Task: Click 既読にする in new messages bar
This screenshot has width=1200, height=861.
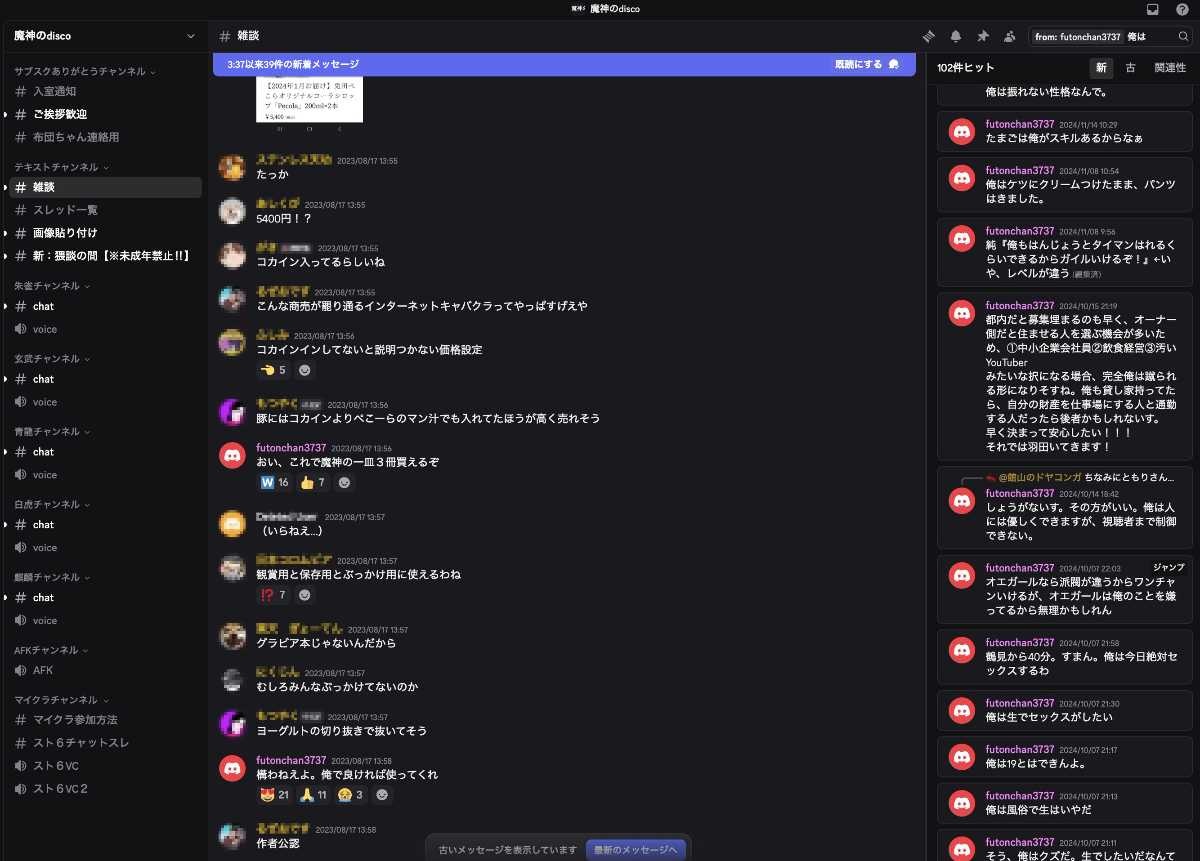Action: (866, 64)
